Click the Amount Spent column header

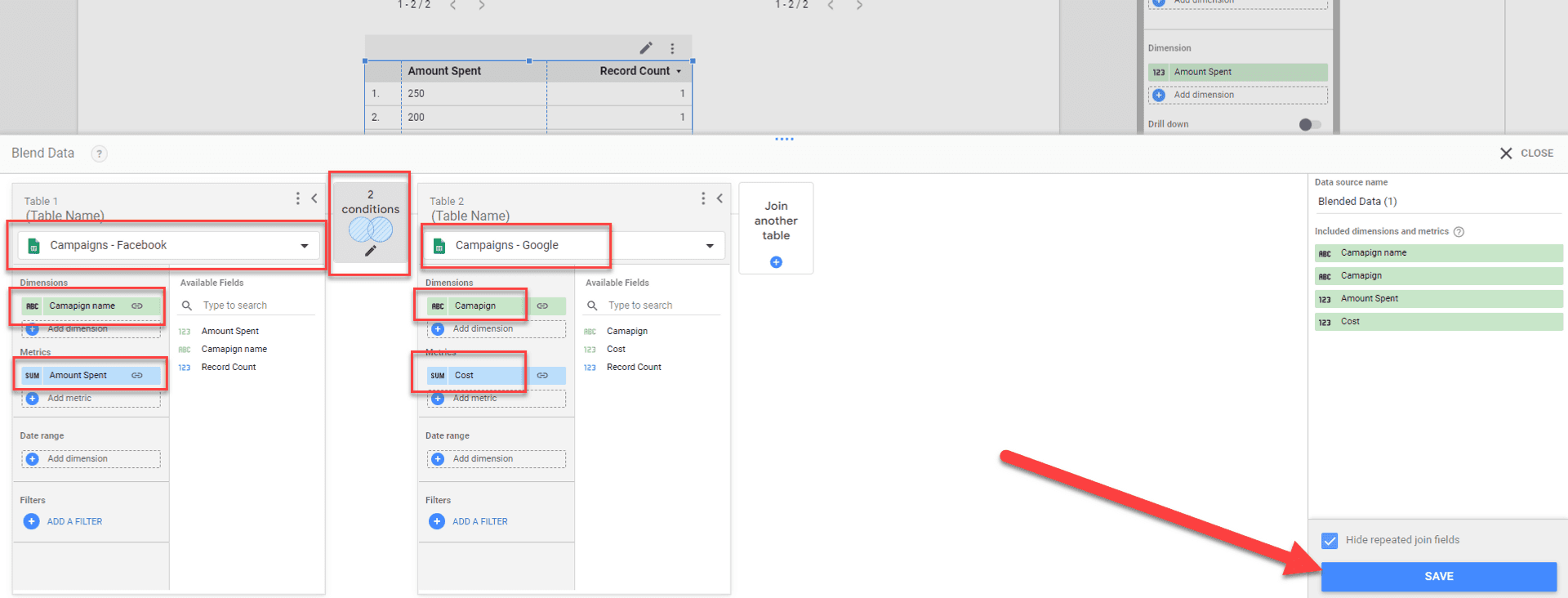pyautogui.click(x=444, y=71)
